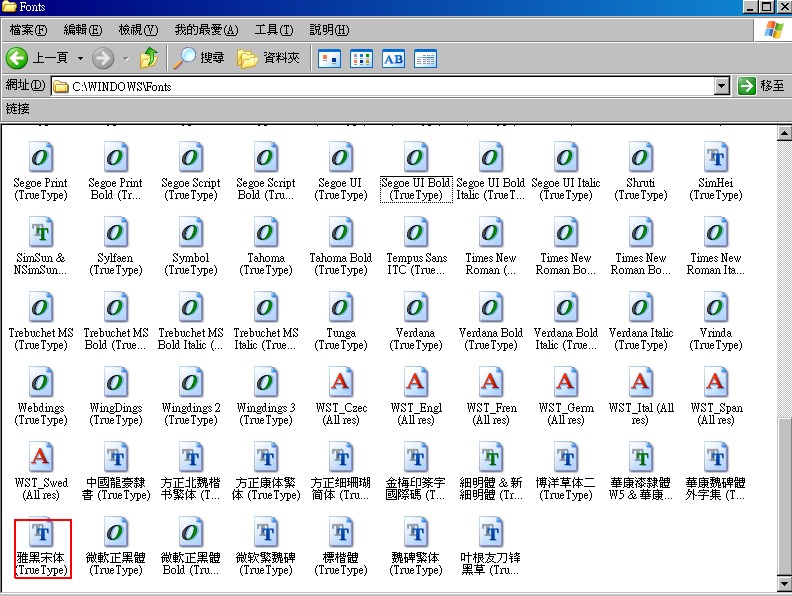792x596 pixels.
Task: Show fonts by similarity (AB icon)
Action: (393, 59)
